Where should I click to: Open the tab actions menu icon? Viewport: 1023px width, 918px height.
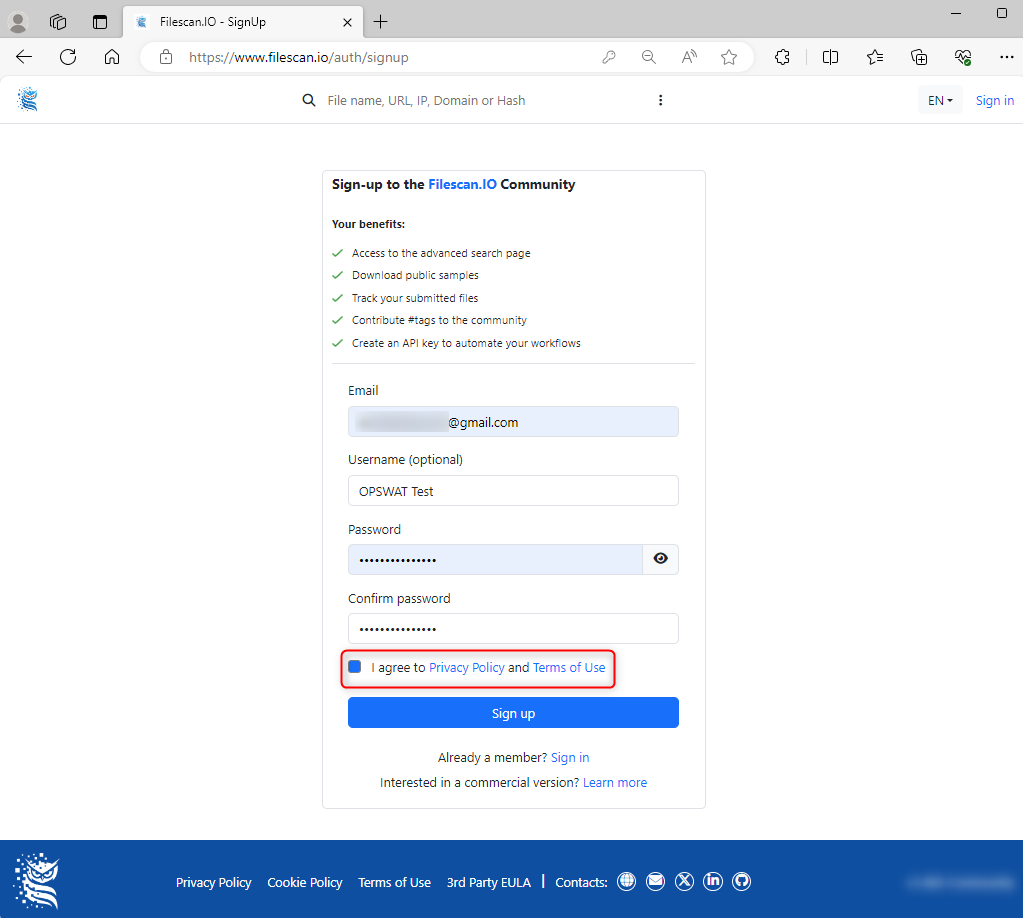(x=100, y=22)
